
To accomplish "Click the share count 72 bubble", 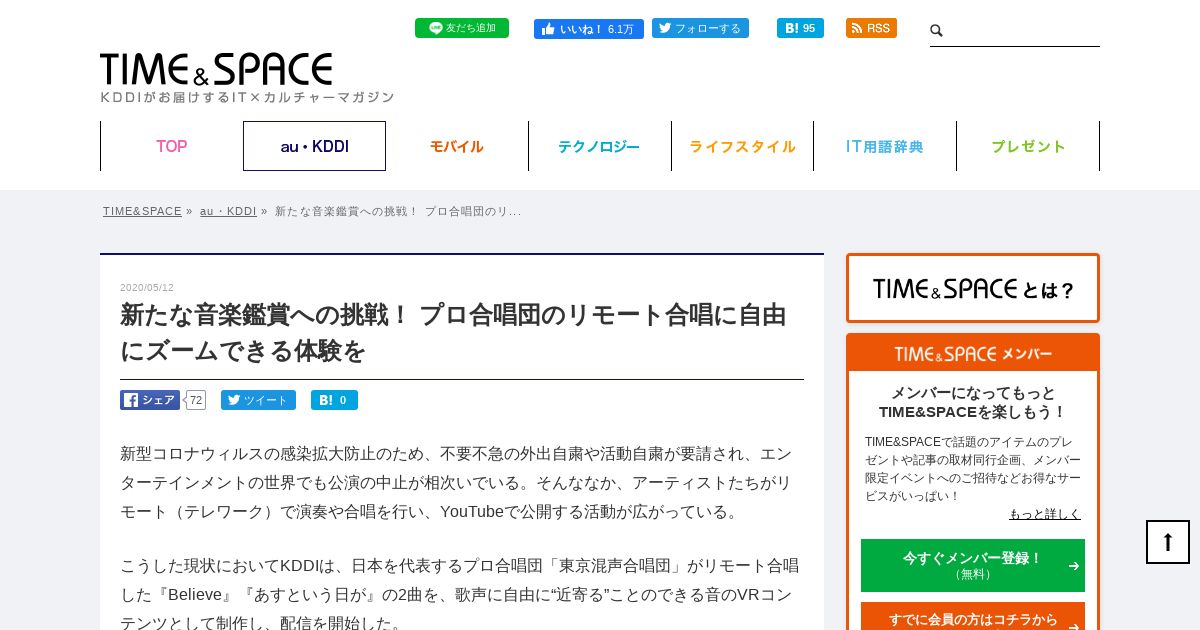I will coord(196,400).
